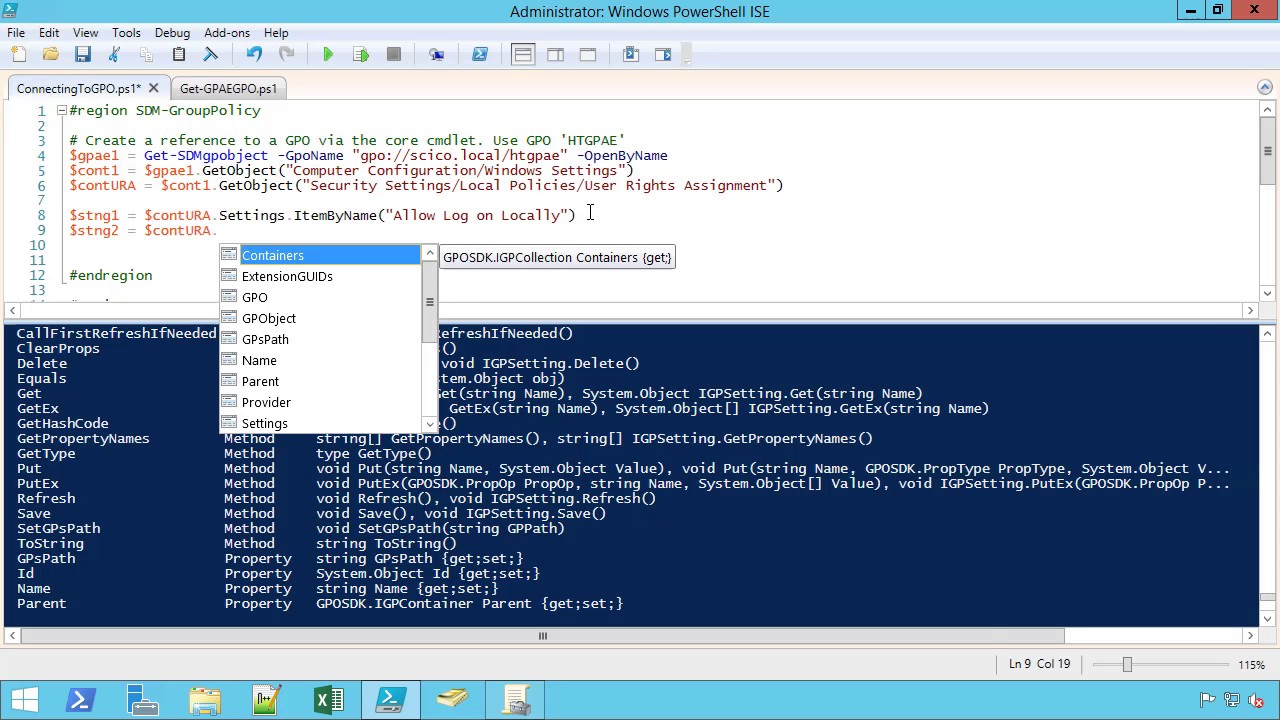
Task: Place cursor after $contURA. on line 9
Action: tap(218, 230)
